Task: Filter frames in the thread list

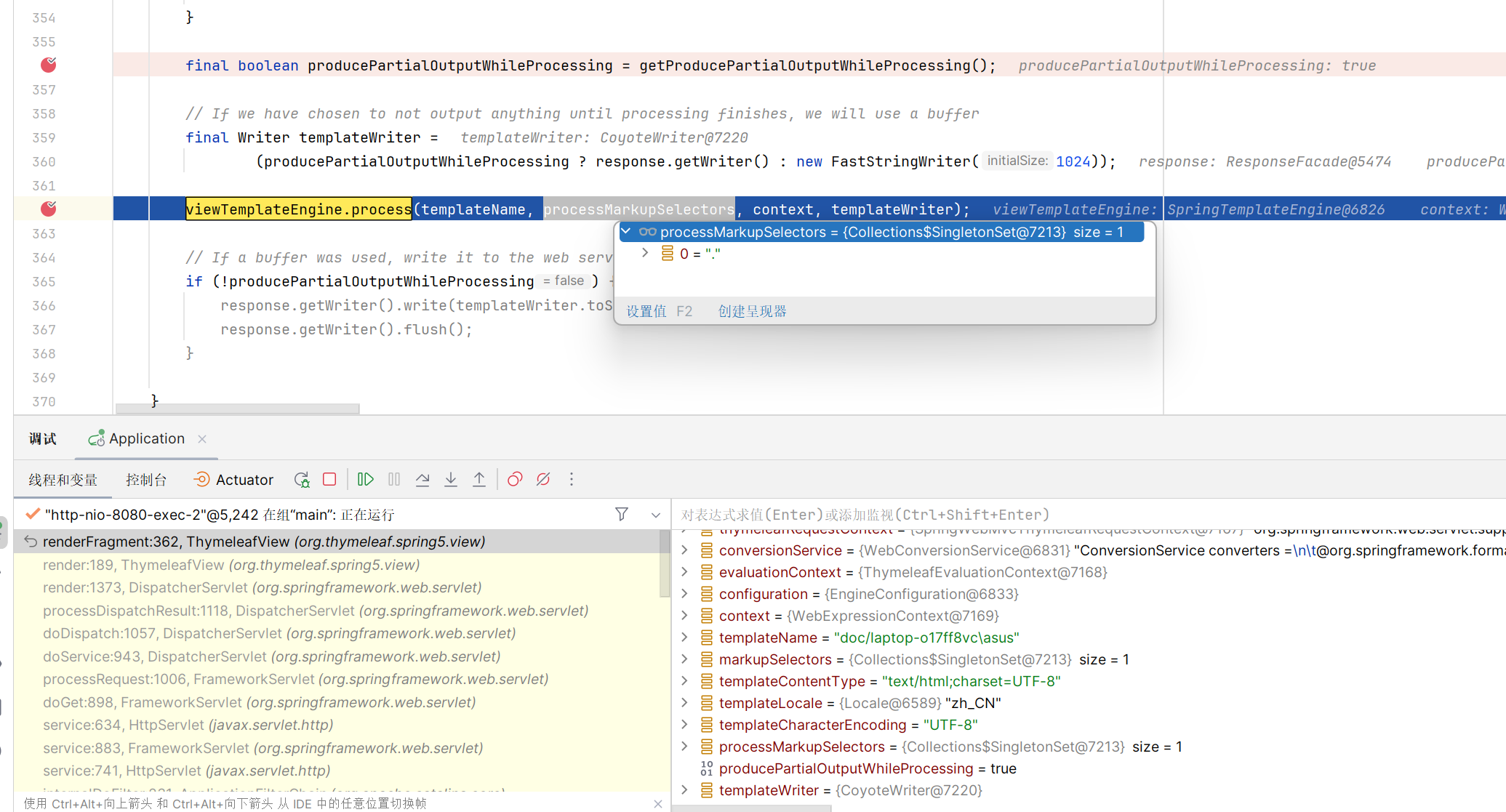Action: (x=622, y=515)
